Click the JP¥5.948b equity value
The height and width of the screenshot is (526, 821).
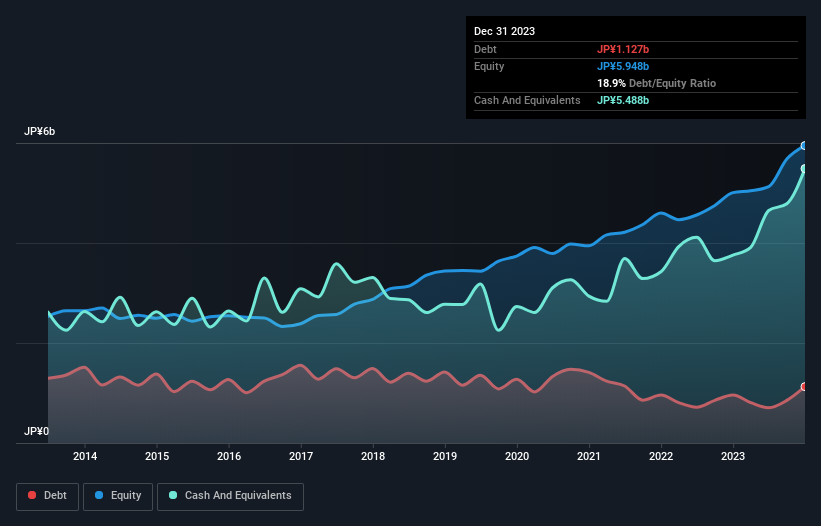623,66
